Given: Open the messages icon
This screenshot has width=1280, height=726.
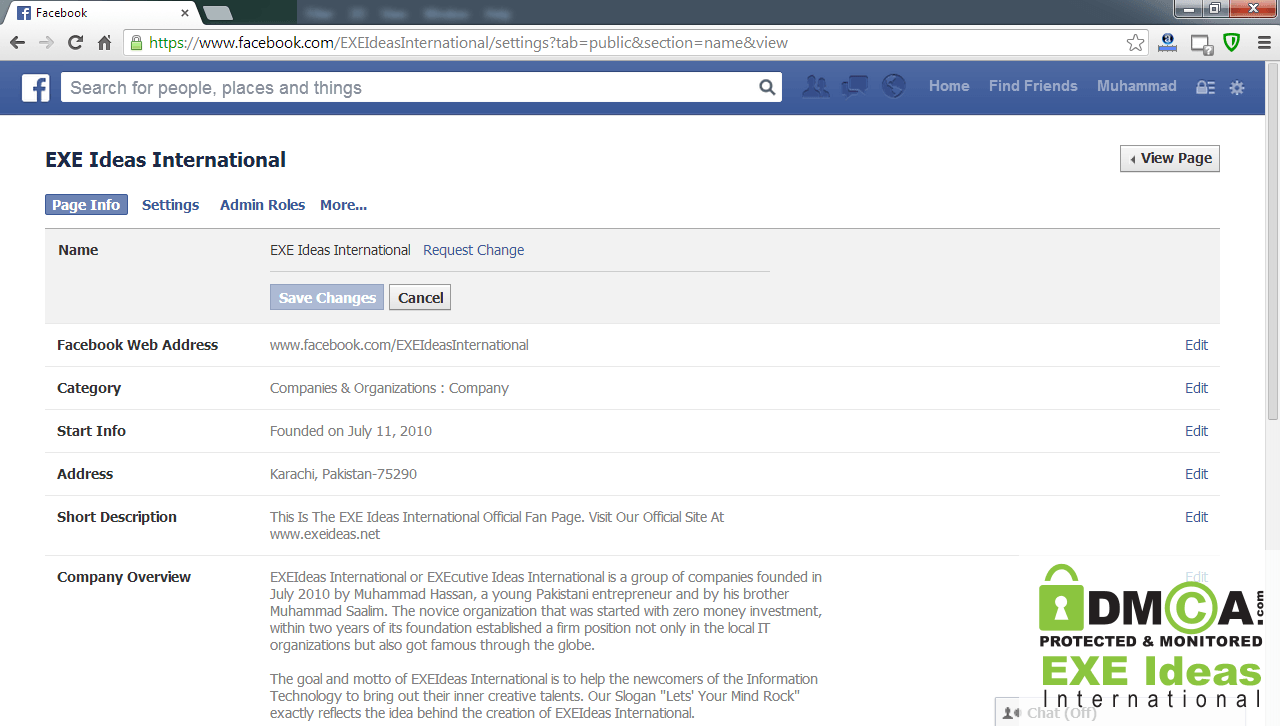Looking at the screenshot, I should tap(854, 87).
